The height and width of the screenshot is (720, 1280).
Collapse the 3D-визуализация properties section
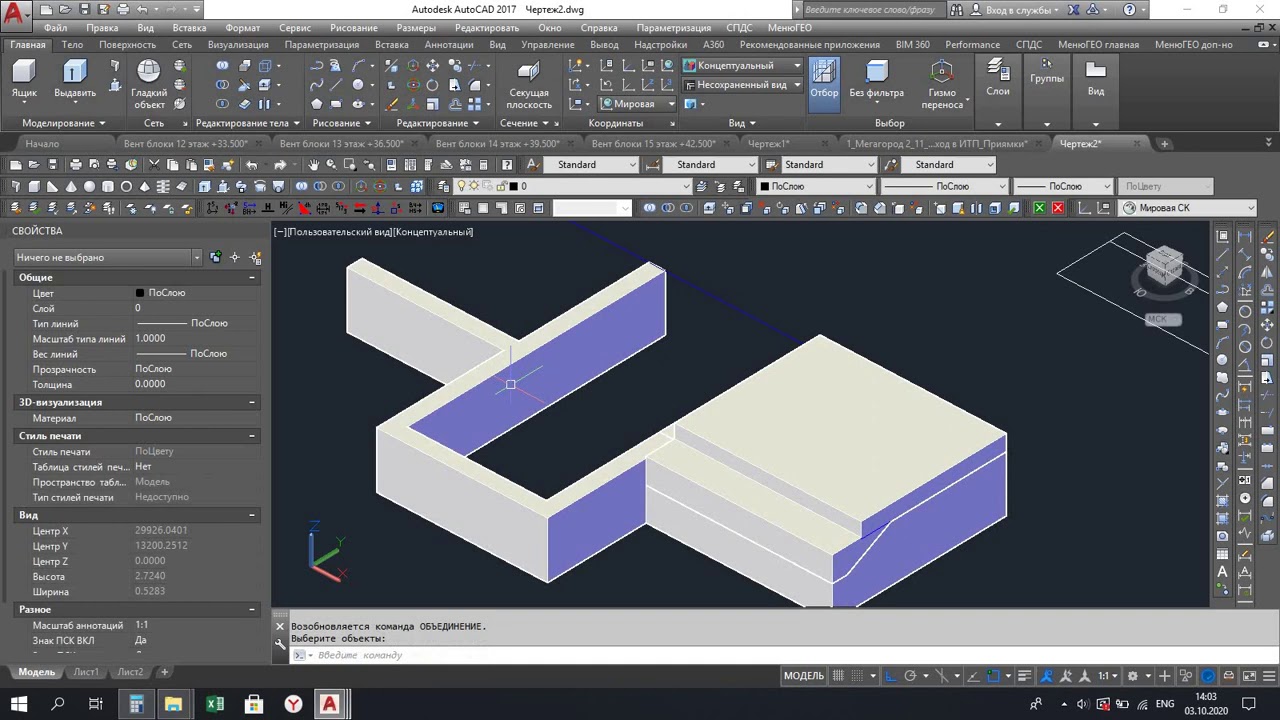[x=252, y=402]
